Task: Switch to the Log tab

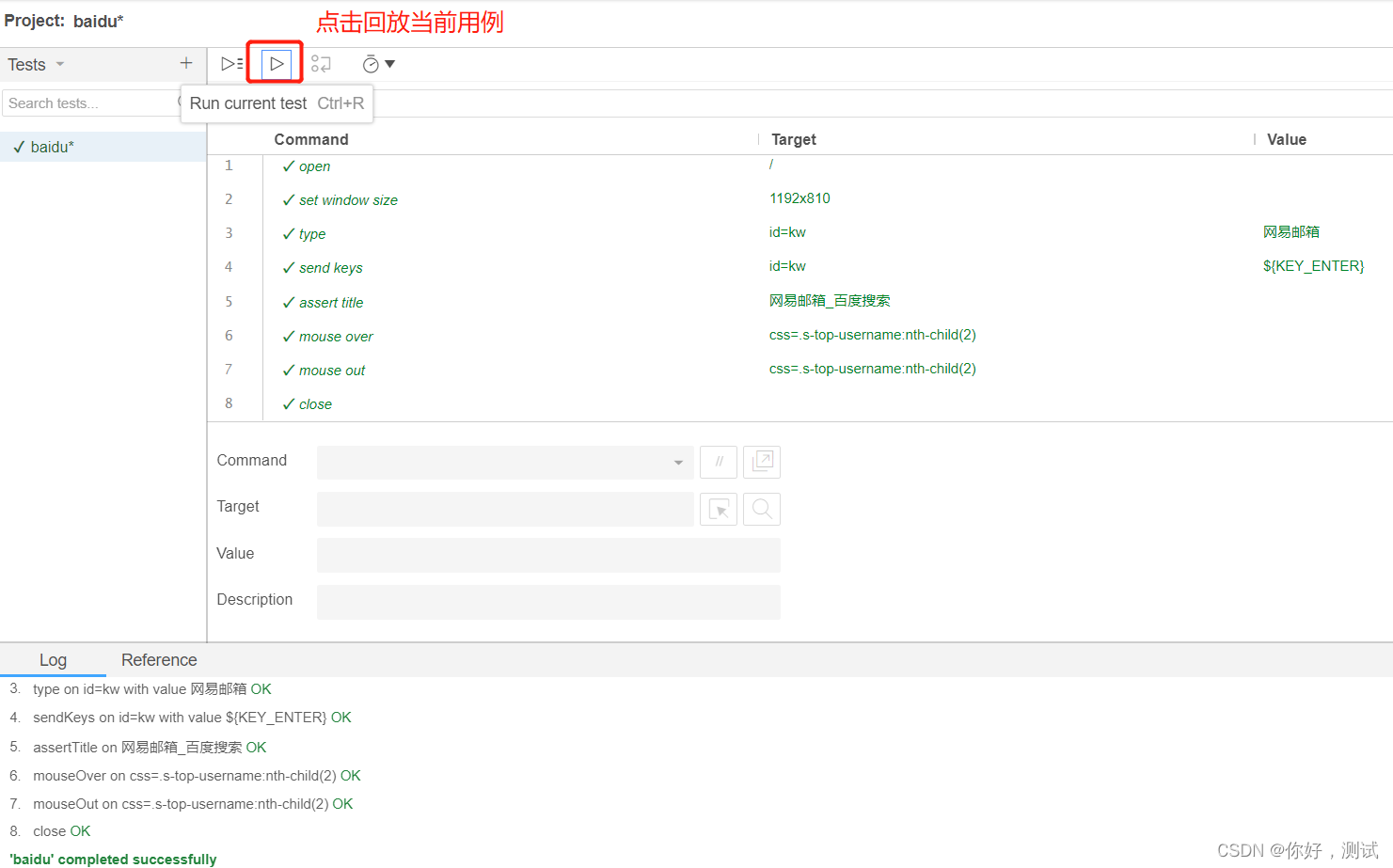Action: 53,659
